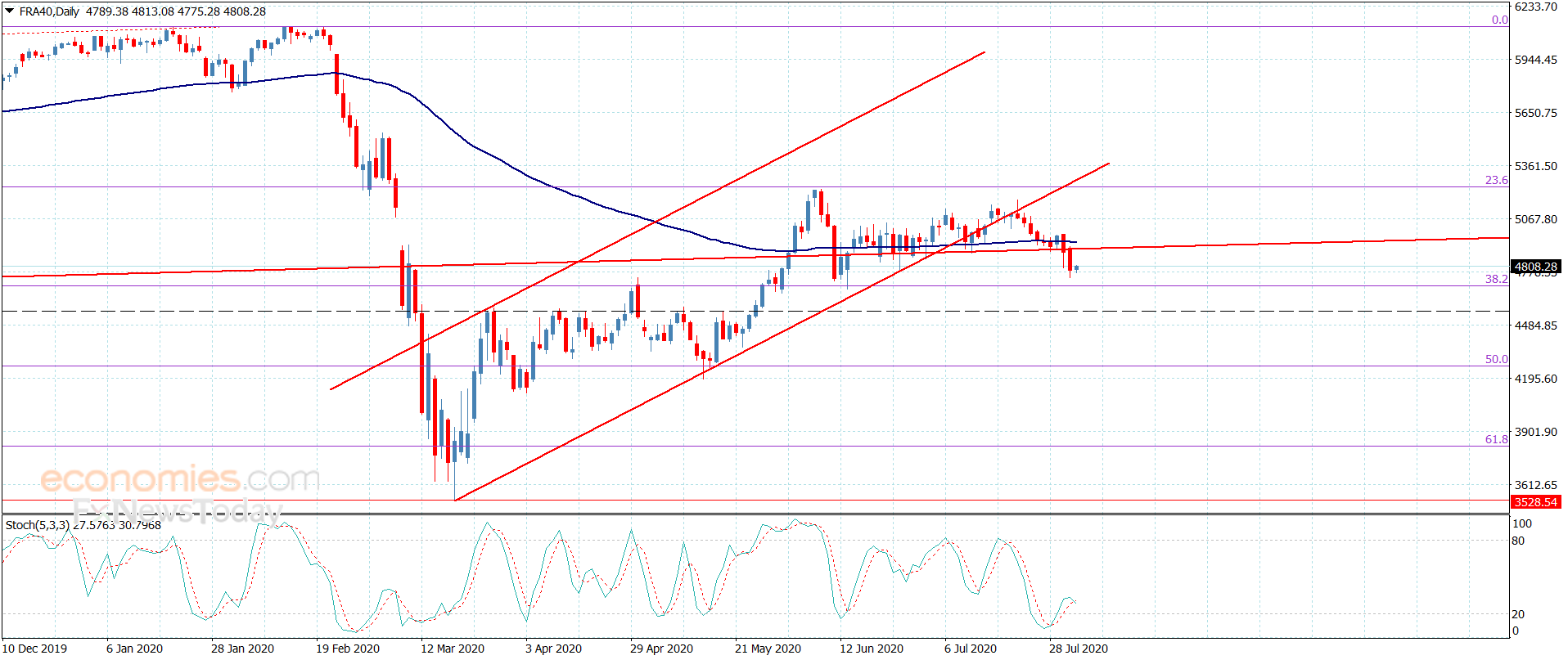The image size is (1568, 660).
Task: Click the red price tag 3528.54
Action: 1536,502
